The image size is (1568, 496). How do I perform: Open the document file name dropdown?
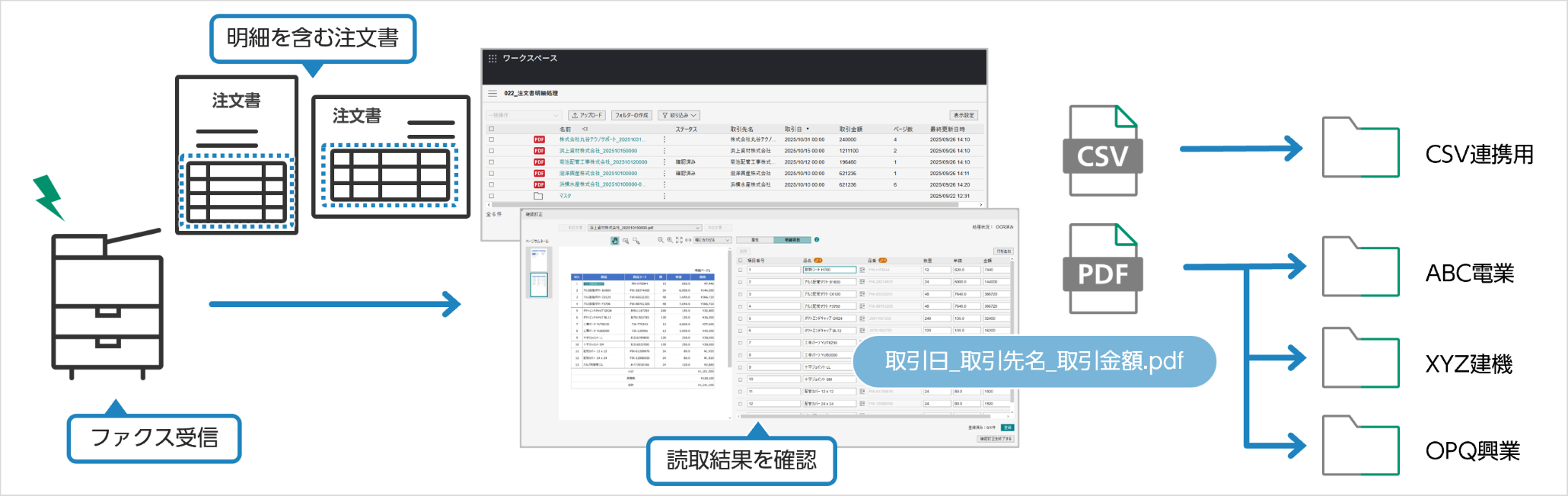(644, 228)
